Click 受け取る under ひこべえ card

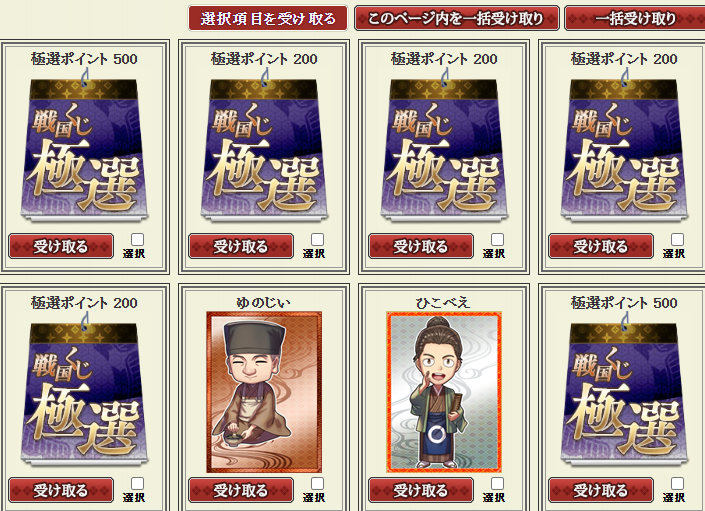pos(421,490)
